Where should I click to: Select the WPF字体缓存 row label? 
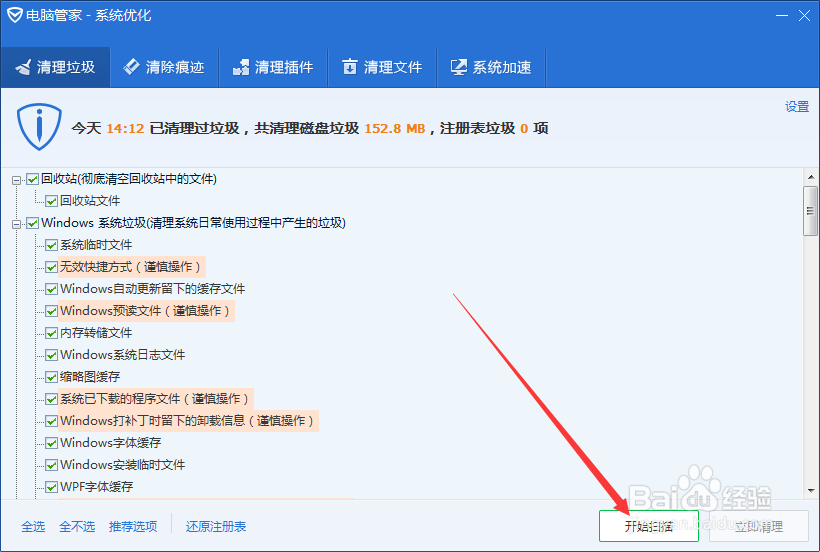(x=97, y=487)
